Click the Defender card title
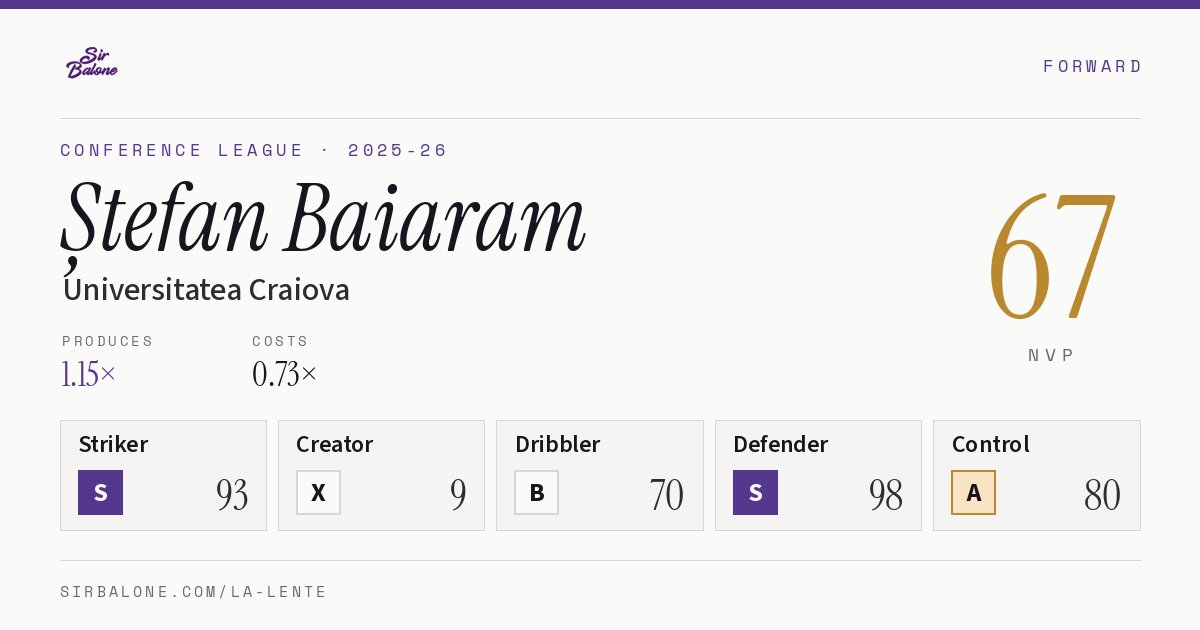This screenshot has height=630, width=1200. [780, 444]
